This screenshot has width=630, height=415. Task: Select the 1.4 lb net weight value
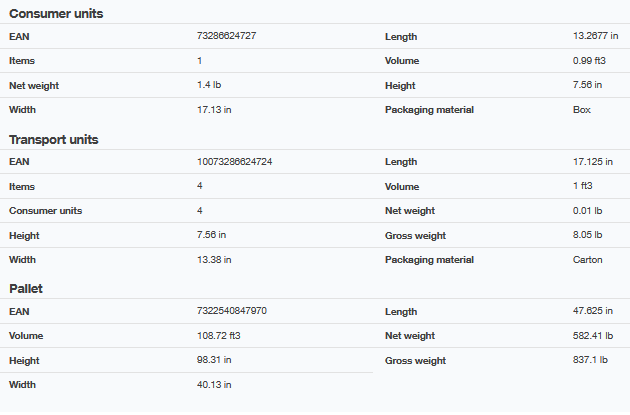[x=209, y=86]
